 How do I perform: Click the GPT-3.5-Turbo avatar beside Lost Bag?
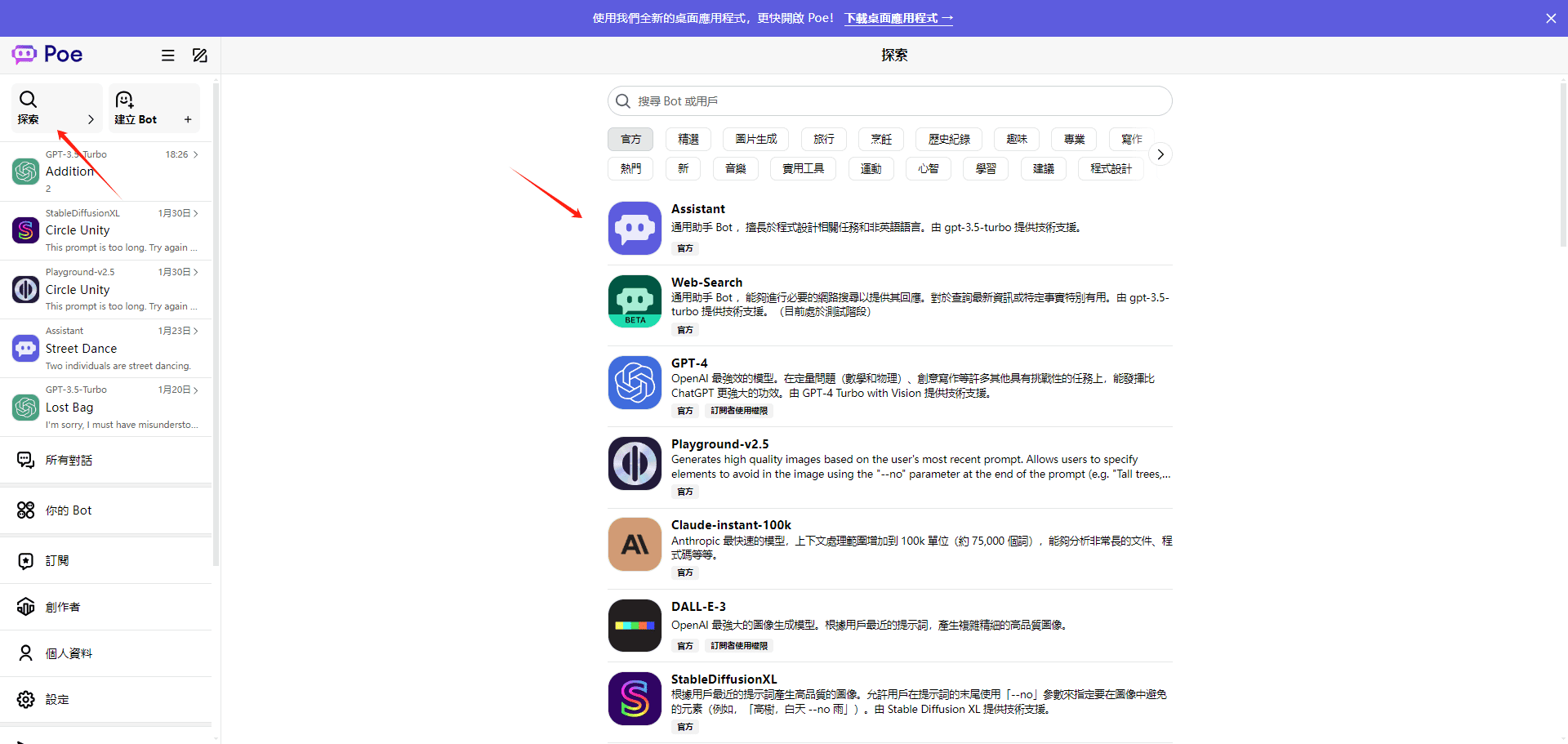(26, 407)
